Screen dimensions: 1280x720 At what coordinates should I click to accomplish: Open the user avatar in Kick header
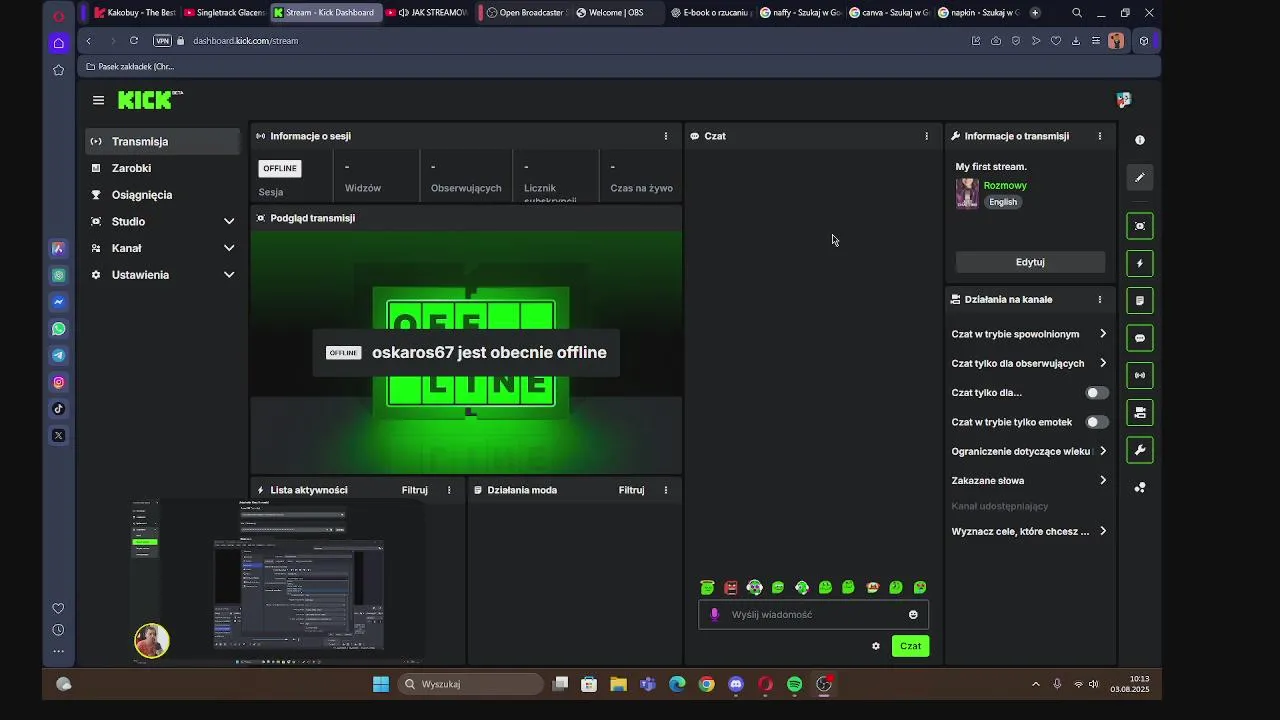[1124, 100]
